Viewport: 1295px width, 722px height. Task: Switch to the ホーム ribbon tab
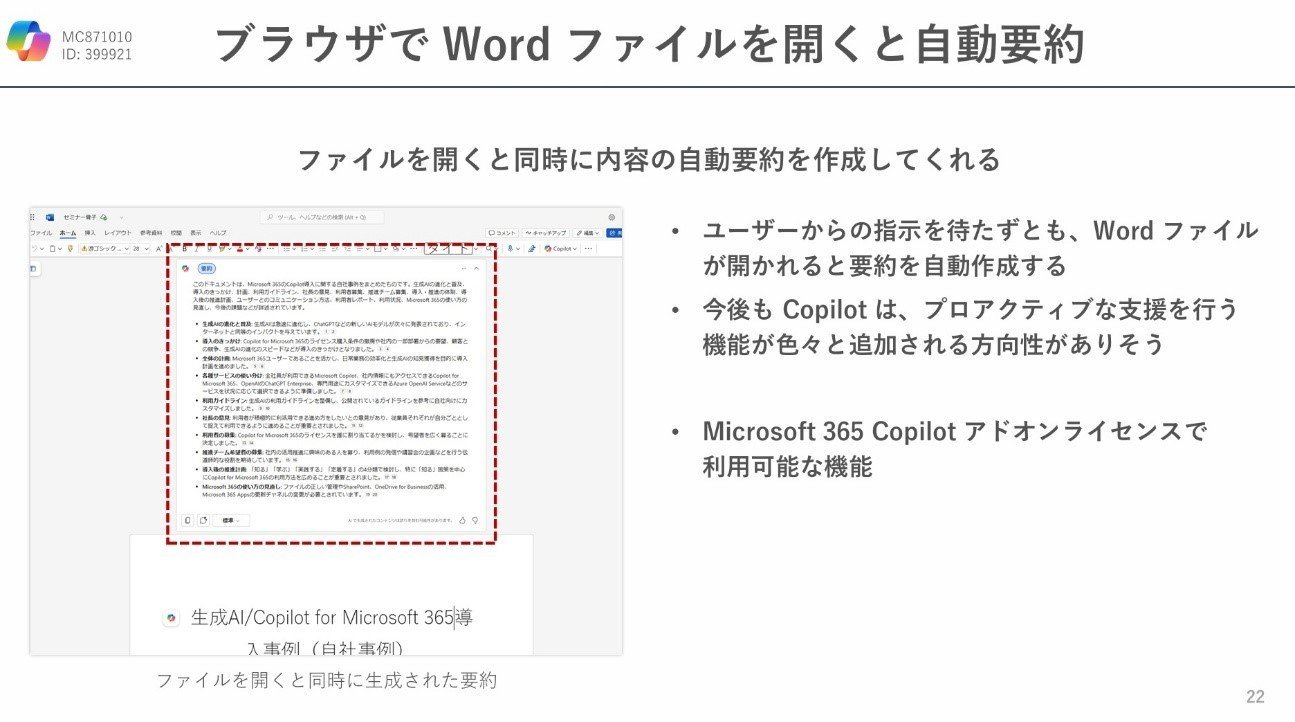click(69, 232)
